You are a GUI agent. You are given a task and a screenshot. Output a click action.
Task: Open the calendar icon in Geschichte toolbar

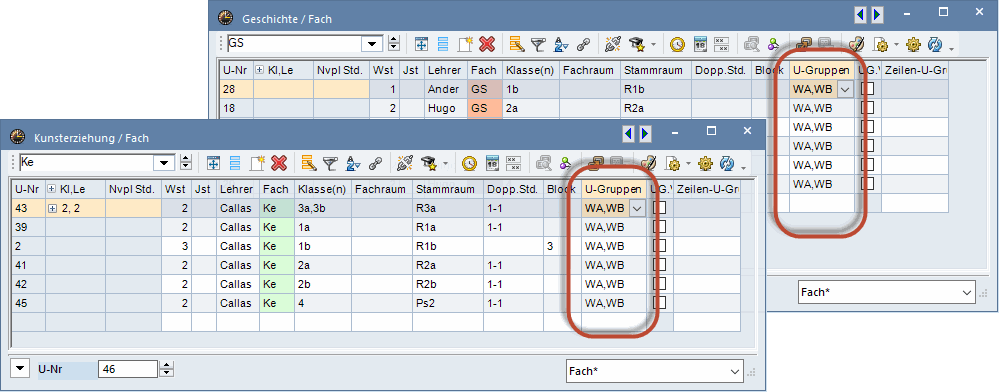point(700,44)
